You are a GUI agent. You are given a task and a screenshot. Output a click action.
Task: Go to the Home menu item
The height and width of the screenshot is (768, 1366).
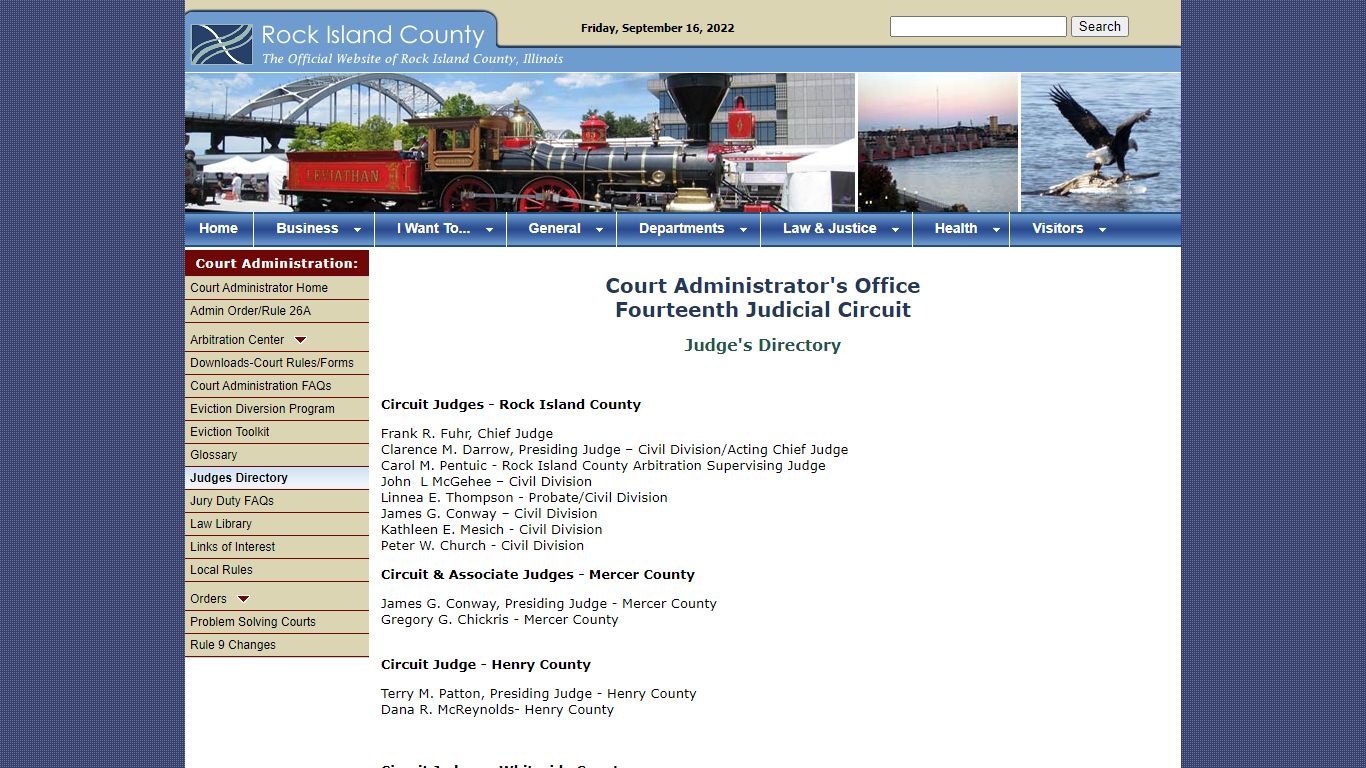coord(218,229)
